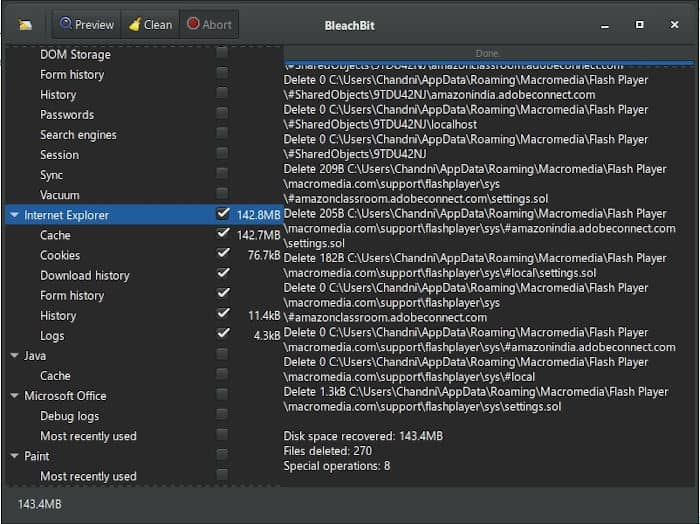Maximize the BleachBit window
This screenshot has width=700, height=524.
(640, 25)
